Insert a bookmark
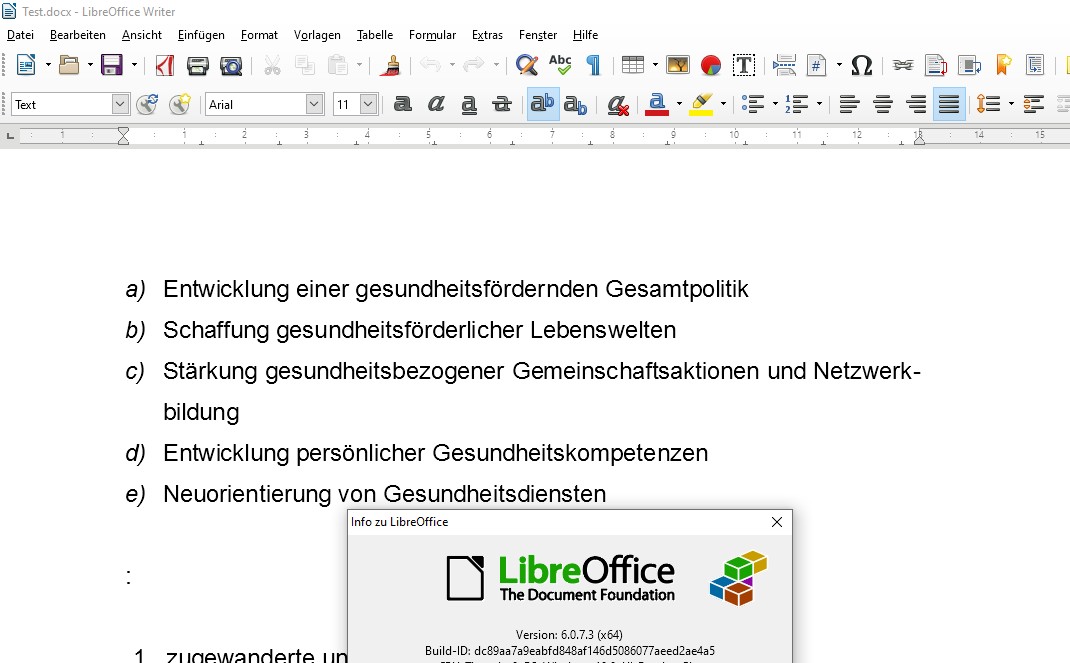 click(1002, 65)
